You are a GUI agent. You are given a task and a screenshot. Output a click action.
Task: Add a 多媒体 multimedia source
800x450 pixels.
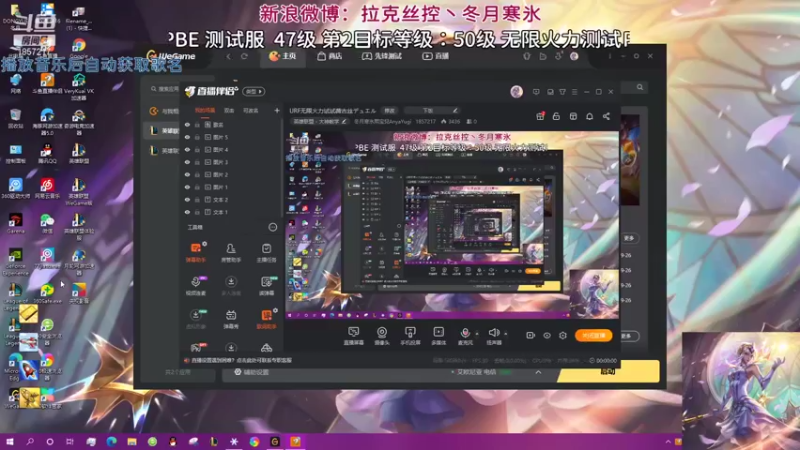point(438,336)
